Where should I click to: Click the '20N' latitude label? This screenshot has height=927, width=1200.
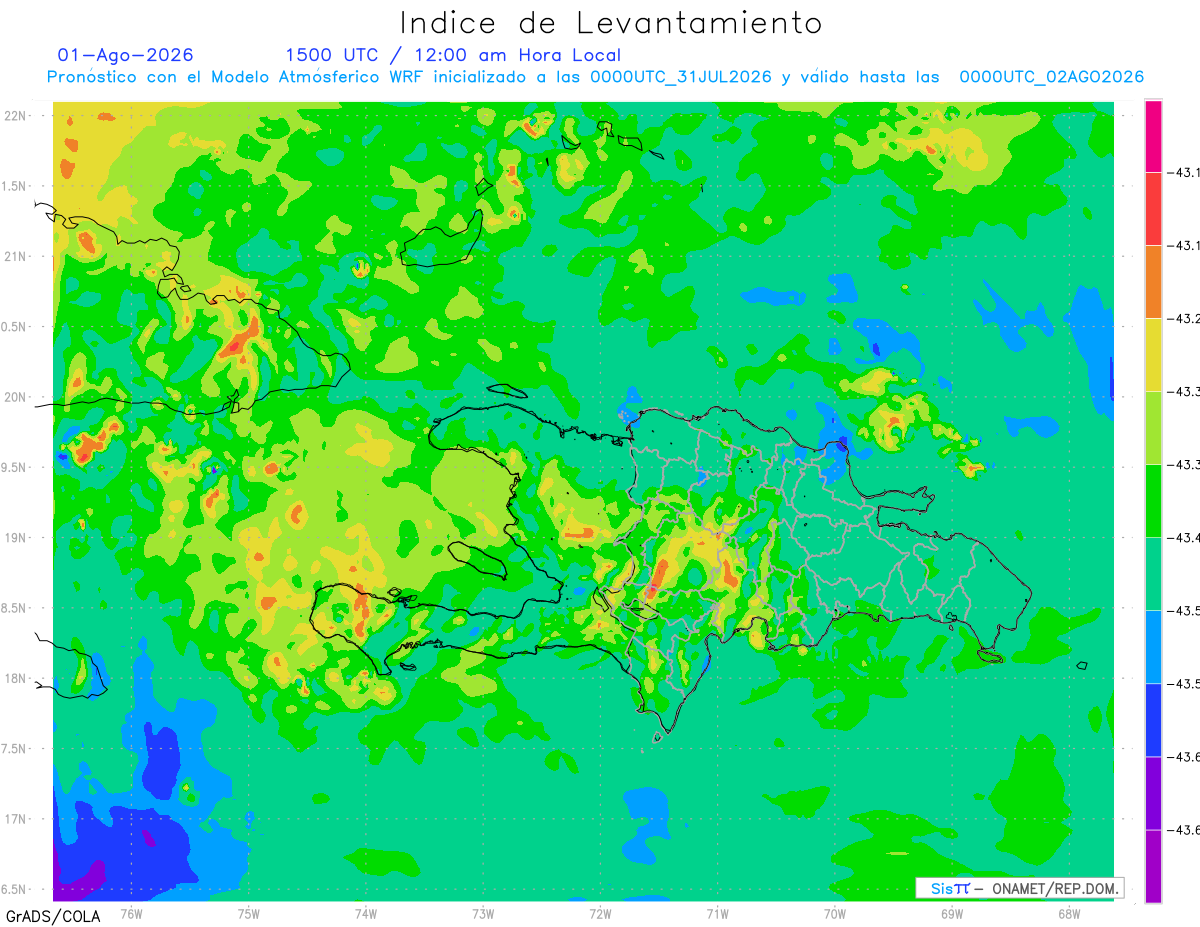click(x=16, y=397)
